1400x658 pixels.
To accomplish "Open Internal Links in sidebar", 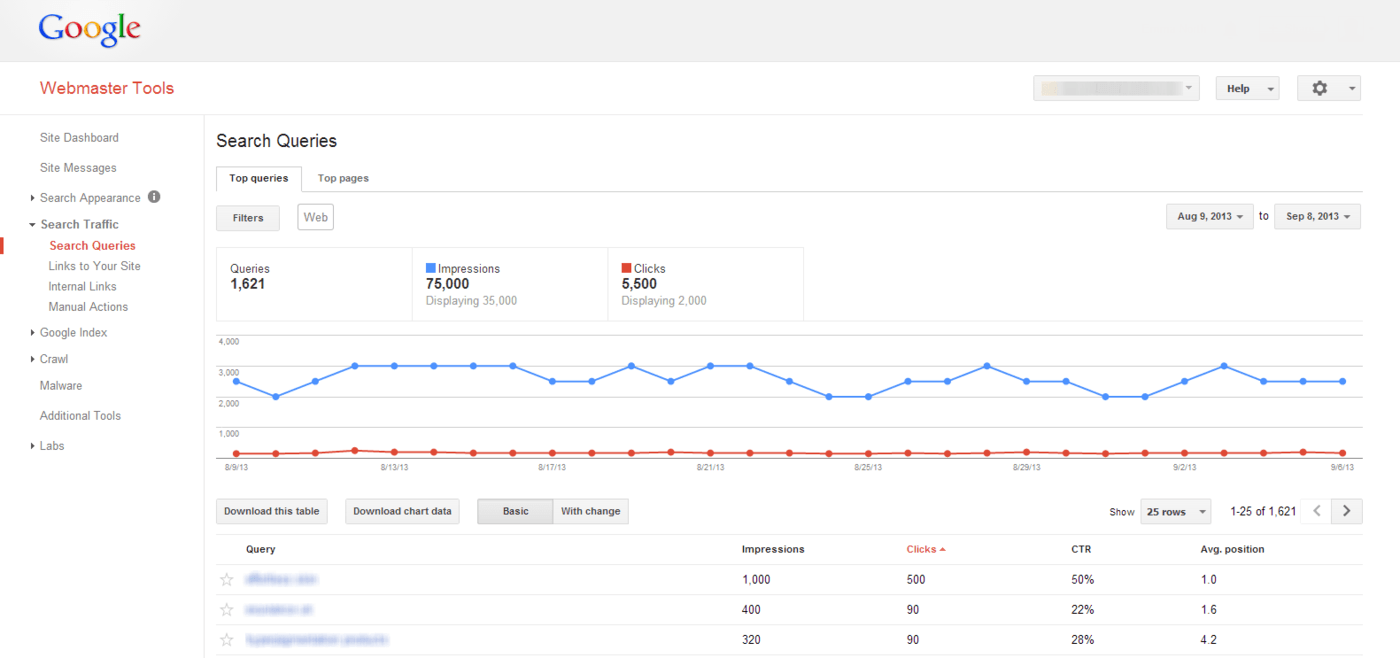I will pyautogui.click(x=83, y=287).
